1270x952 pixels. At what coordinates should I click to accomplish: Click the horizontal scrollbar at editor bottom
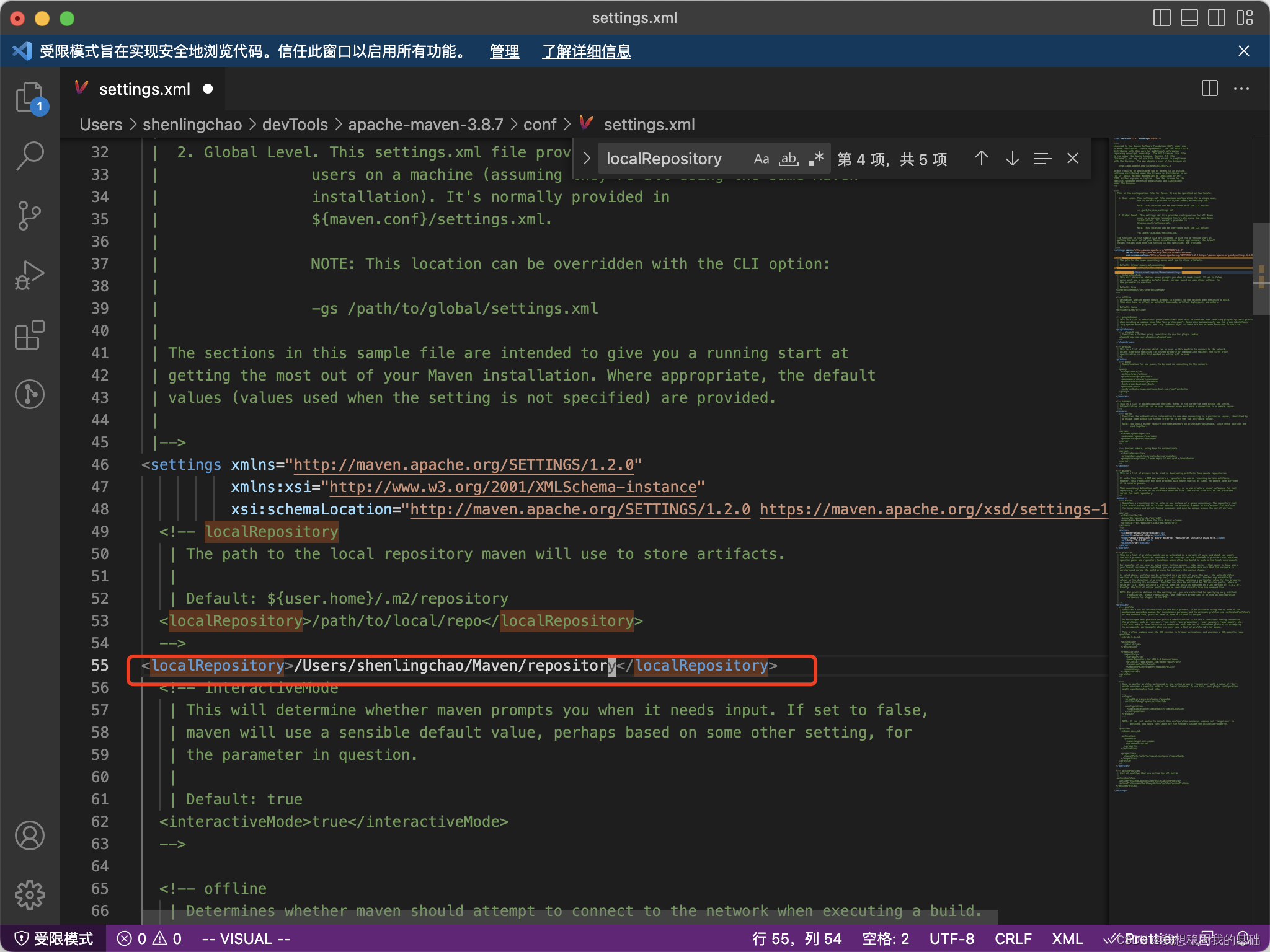[x=570, y=917]
